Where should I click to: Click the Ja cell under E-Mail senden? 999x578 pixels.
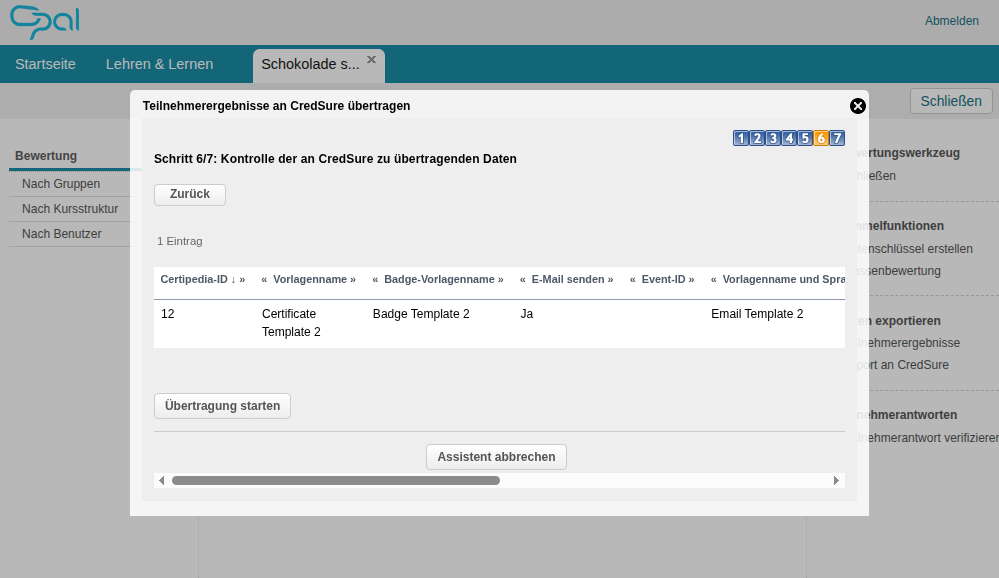point(527,314)
